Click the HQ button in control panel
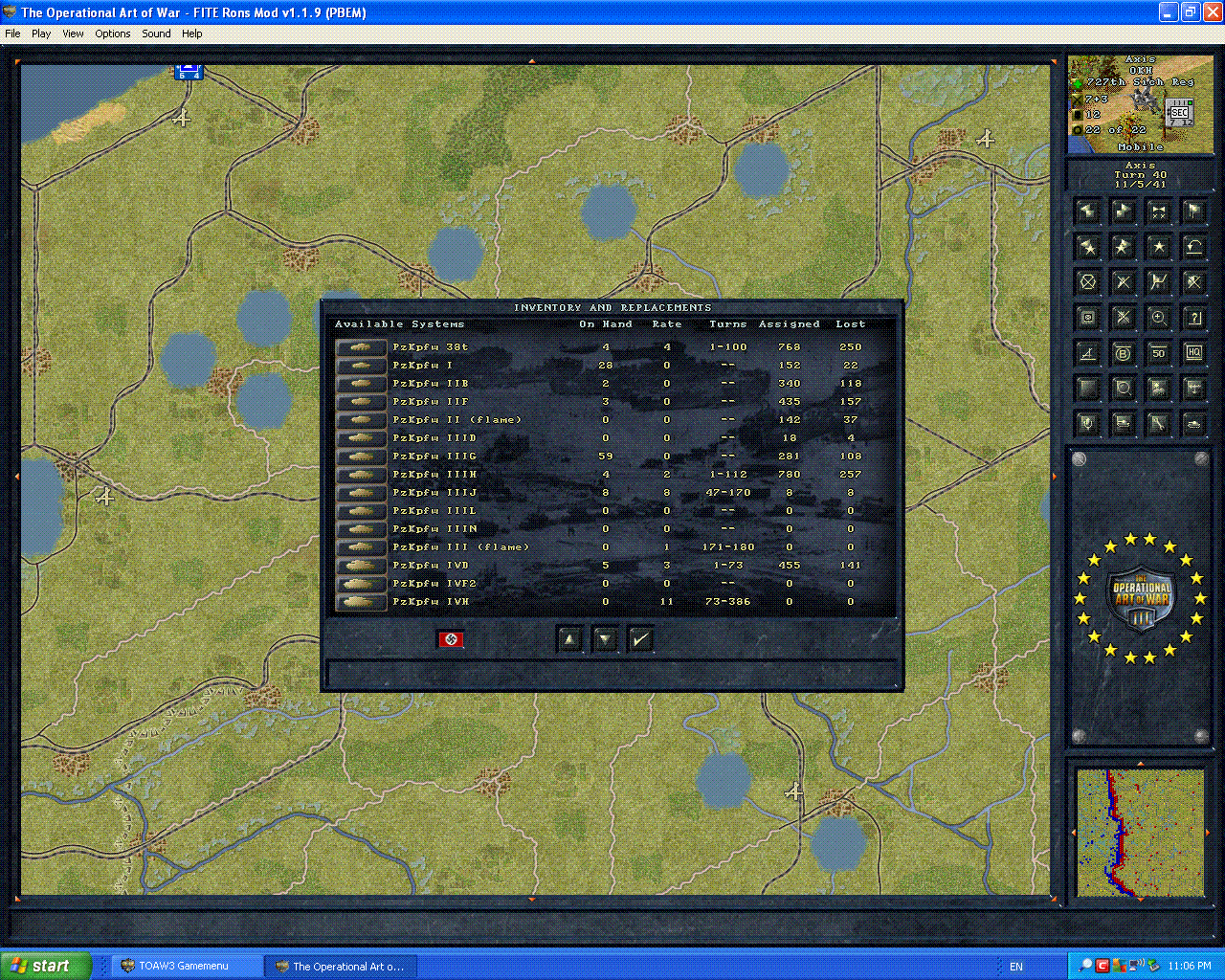 [1193, 353]
